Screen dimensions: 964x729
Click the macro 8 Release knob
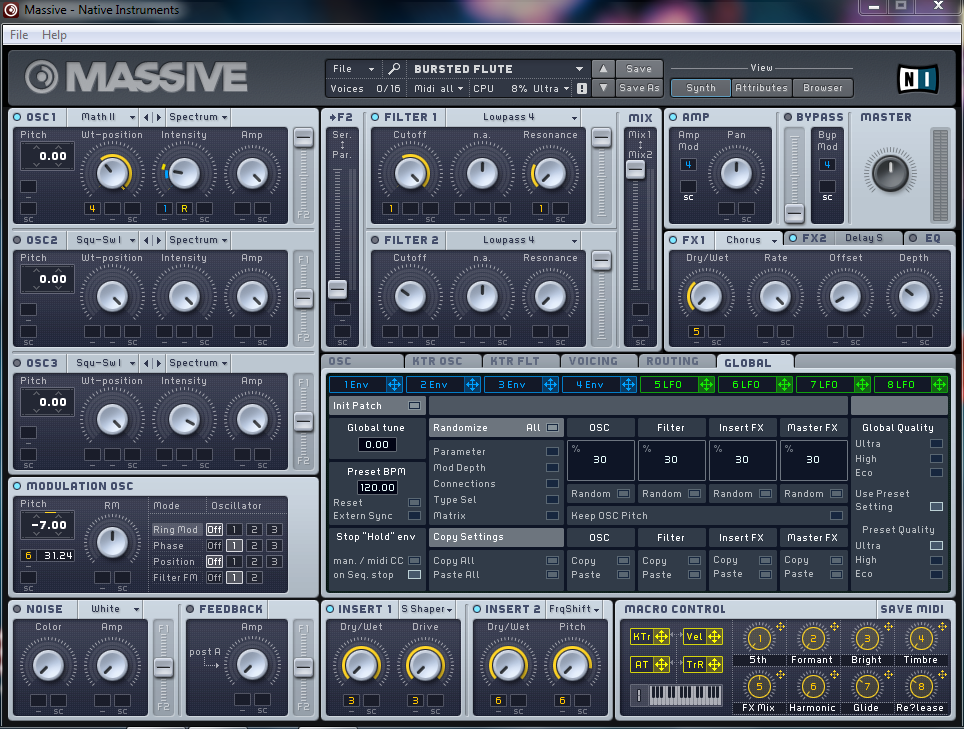click(x=920, y=686)
